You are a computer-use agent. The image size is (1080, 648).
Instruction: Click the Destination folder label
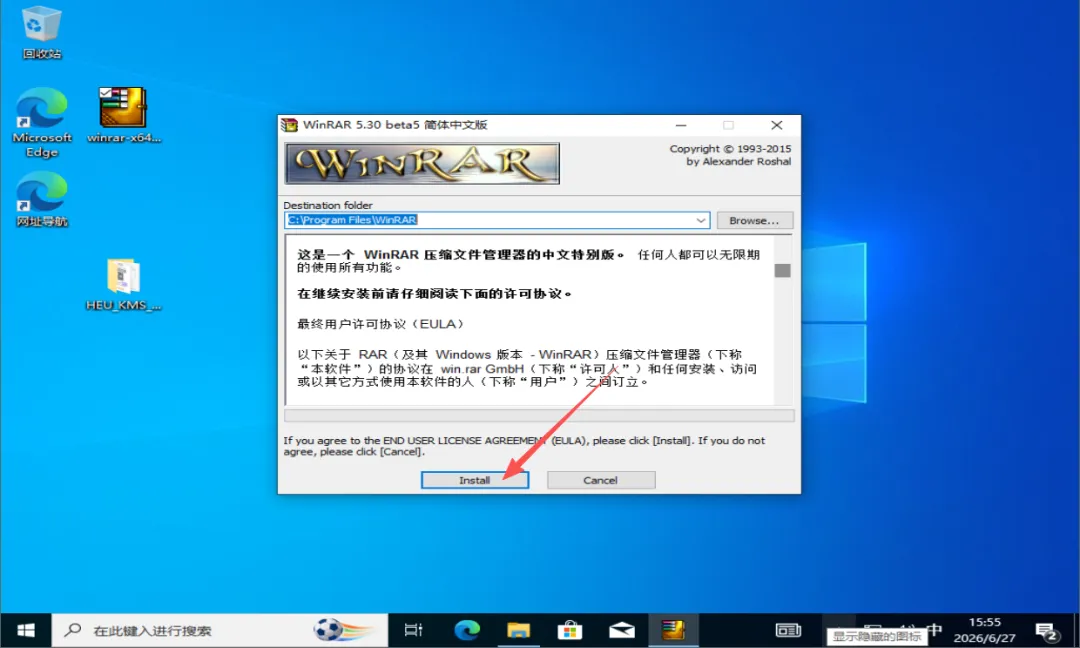pyautogui.click(x=328, y=205)
